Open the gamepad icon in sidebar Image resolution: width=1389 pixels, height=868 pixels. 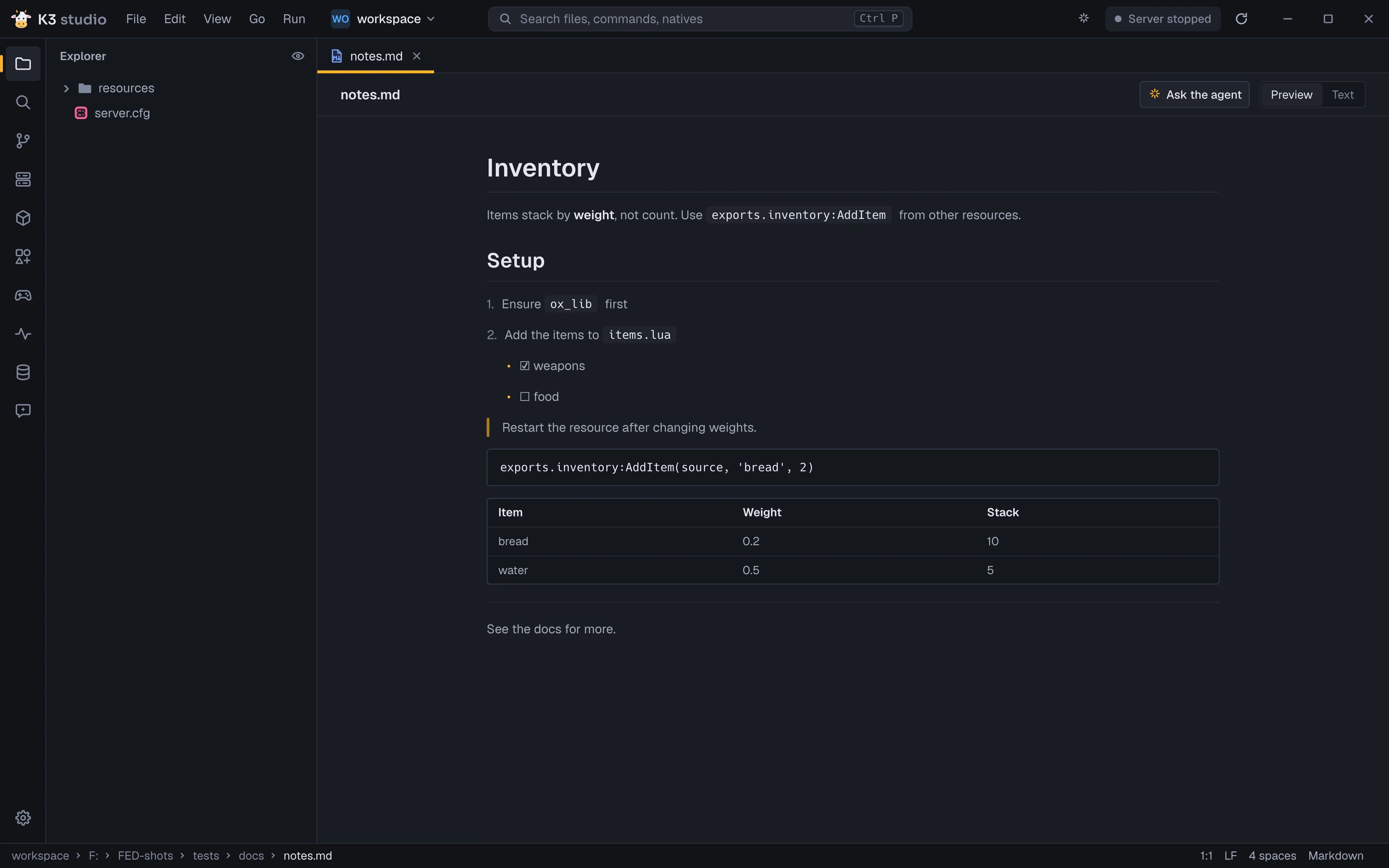[23, 295]
